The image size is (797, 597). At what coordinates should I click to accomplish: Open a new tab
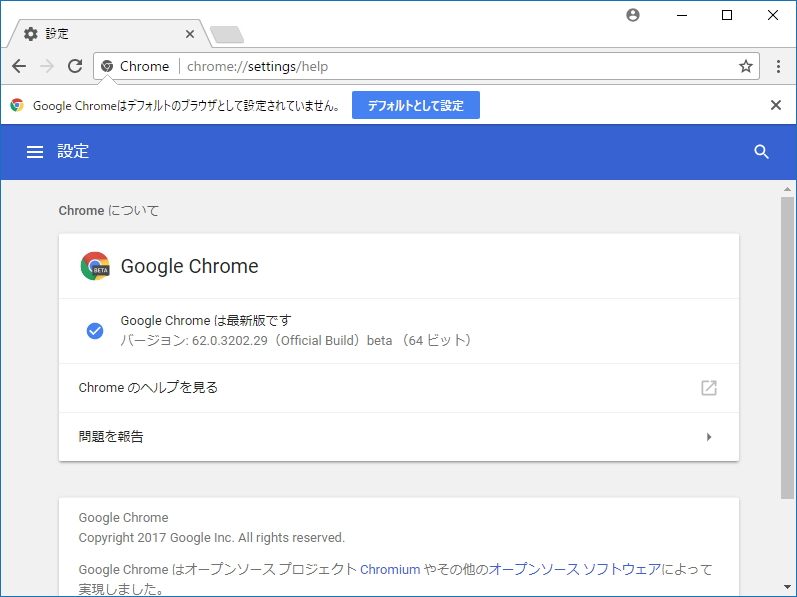point(227,35)
